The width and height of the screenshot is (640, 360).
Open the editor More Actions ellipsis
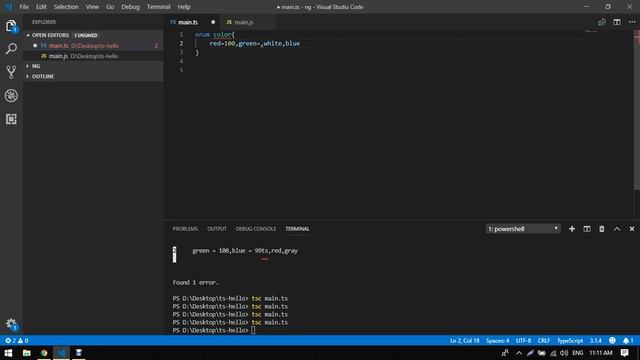click(632, 22)
